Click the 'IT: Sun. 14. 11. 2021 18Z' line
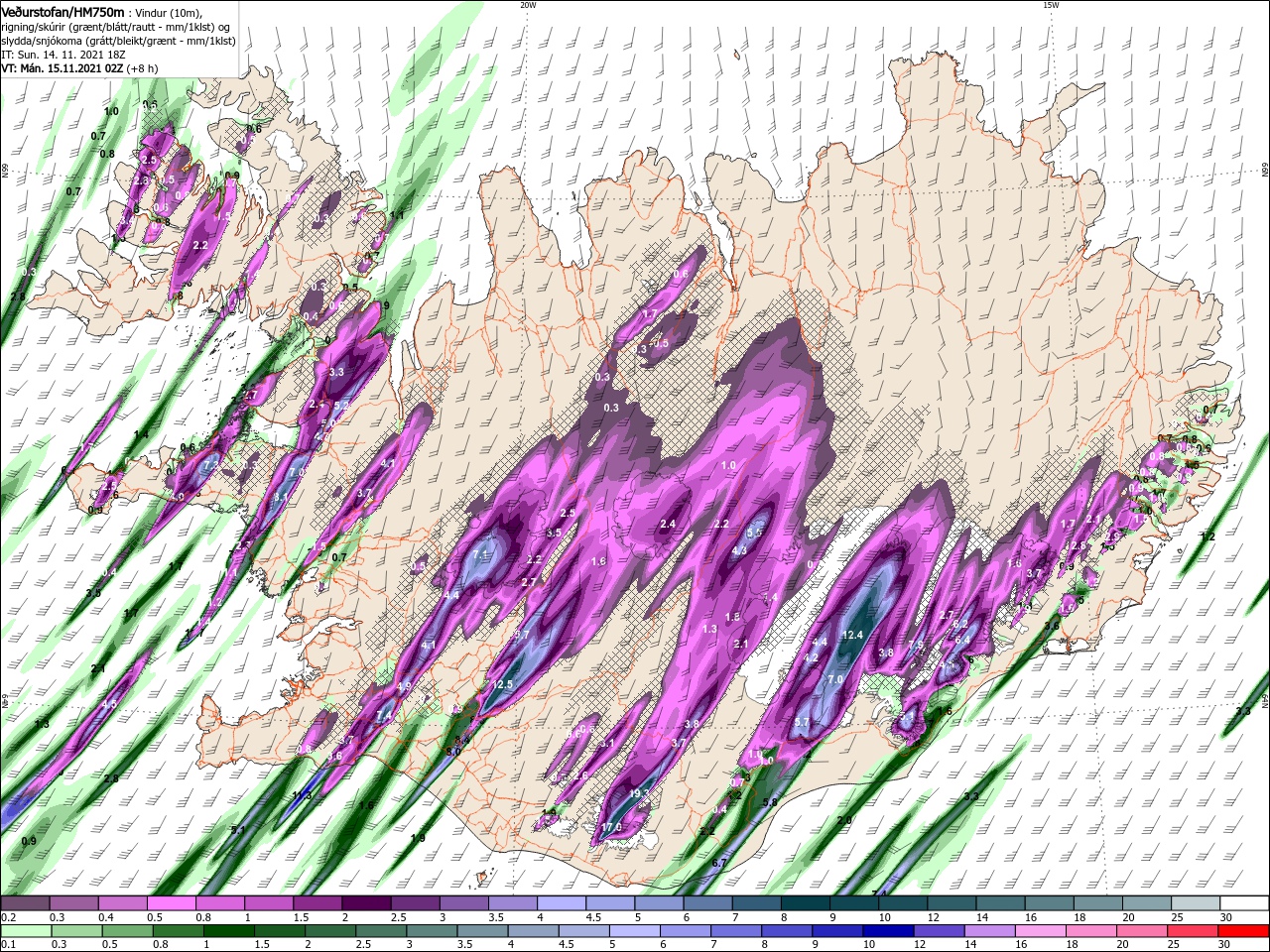Image resolution: width=1270 pixels, height=952 pixels. (63, 55)
